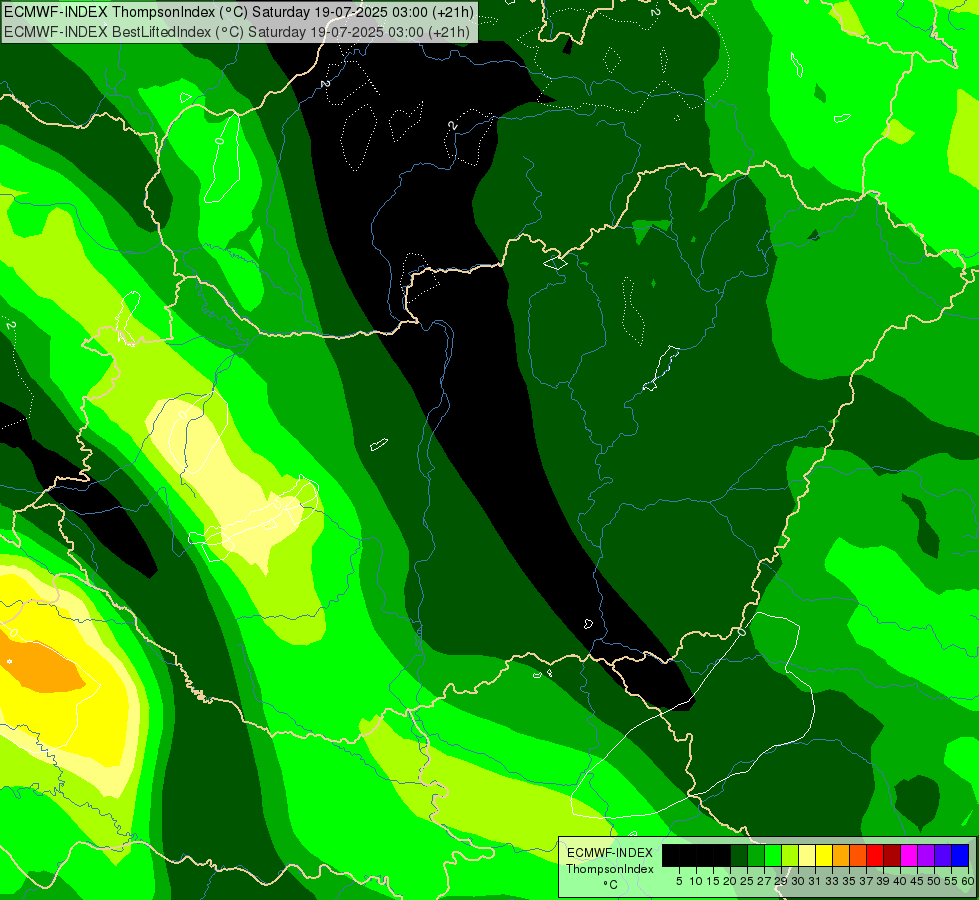
Task: Click the legend scale value 29
Action: point(782,881)
